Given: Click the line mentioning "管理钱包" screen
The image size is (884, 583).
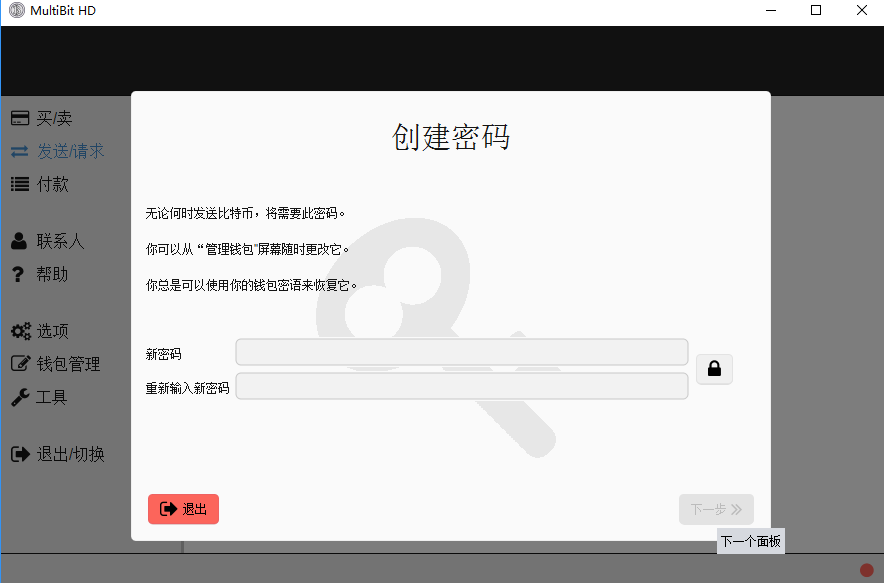Looking at the screenshot, I should tap(247, 249).
